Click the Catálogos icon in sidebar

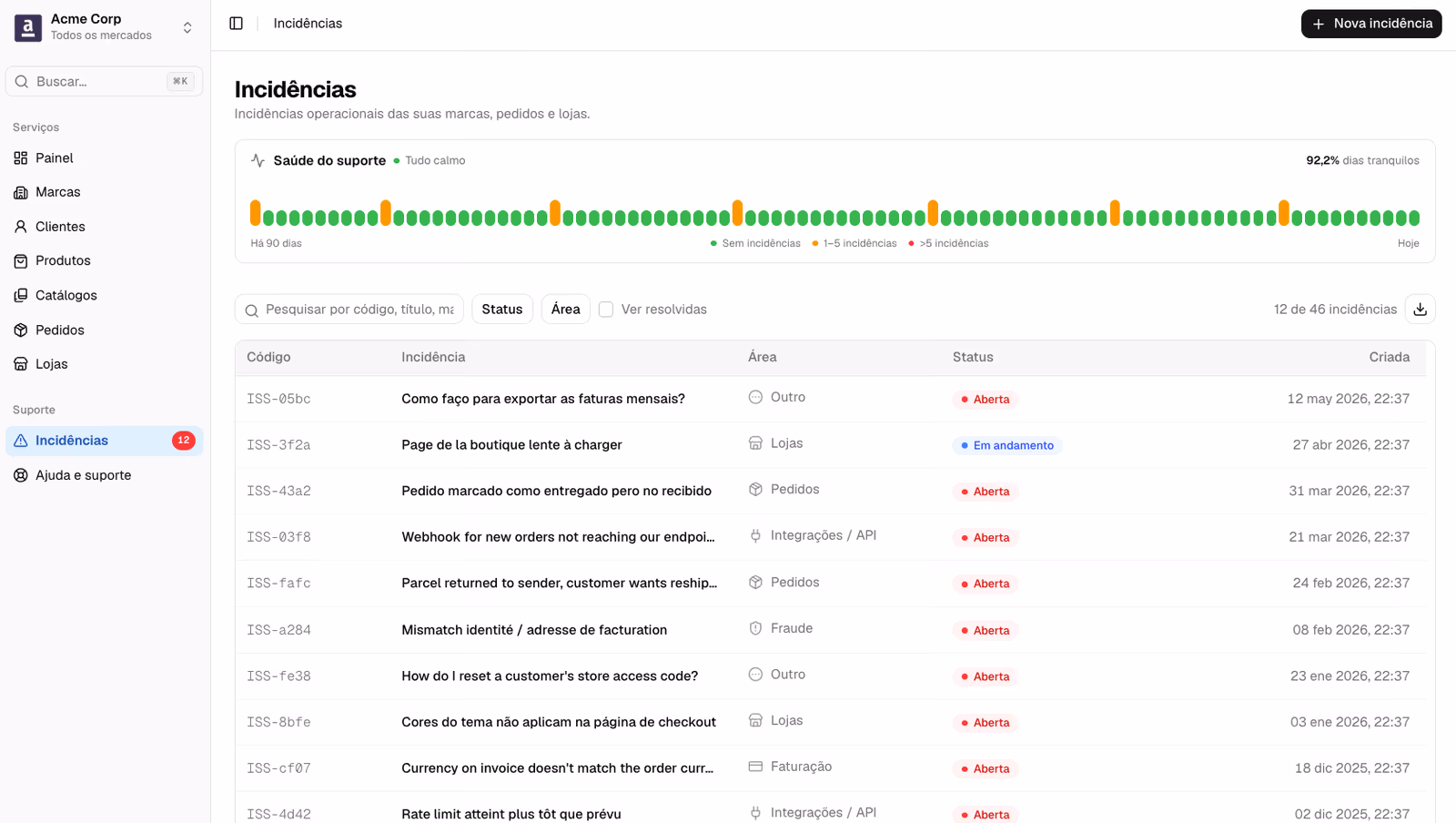click(21, 296)
